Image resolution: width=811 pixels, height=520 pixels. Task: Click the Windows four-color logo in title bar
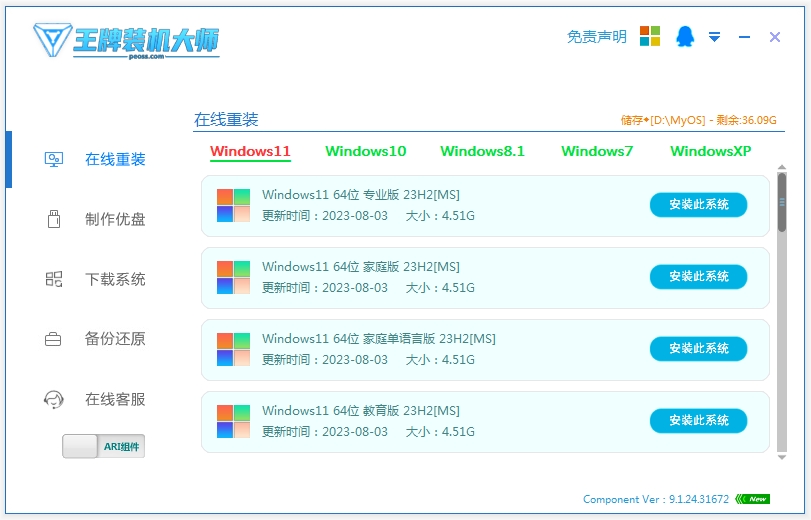tap(650, 36)
